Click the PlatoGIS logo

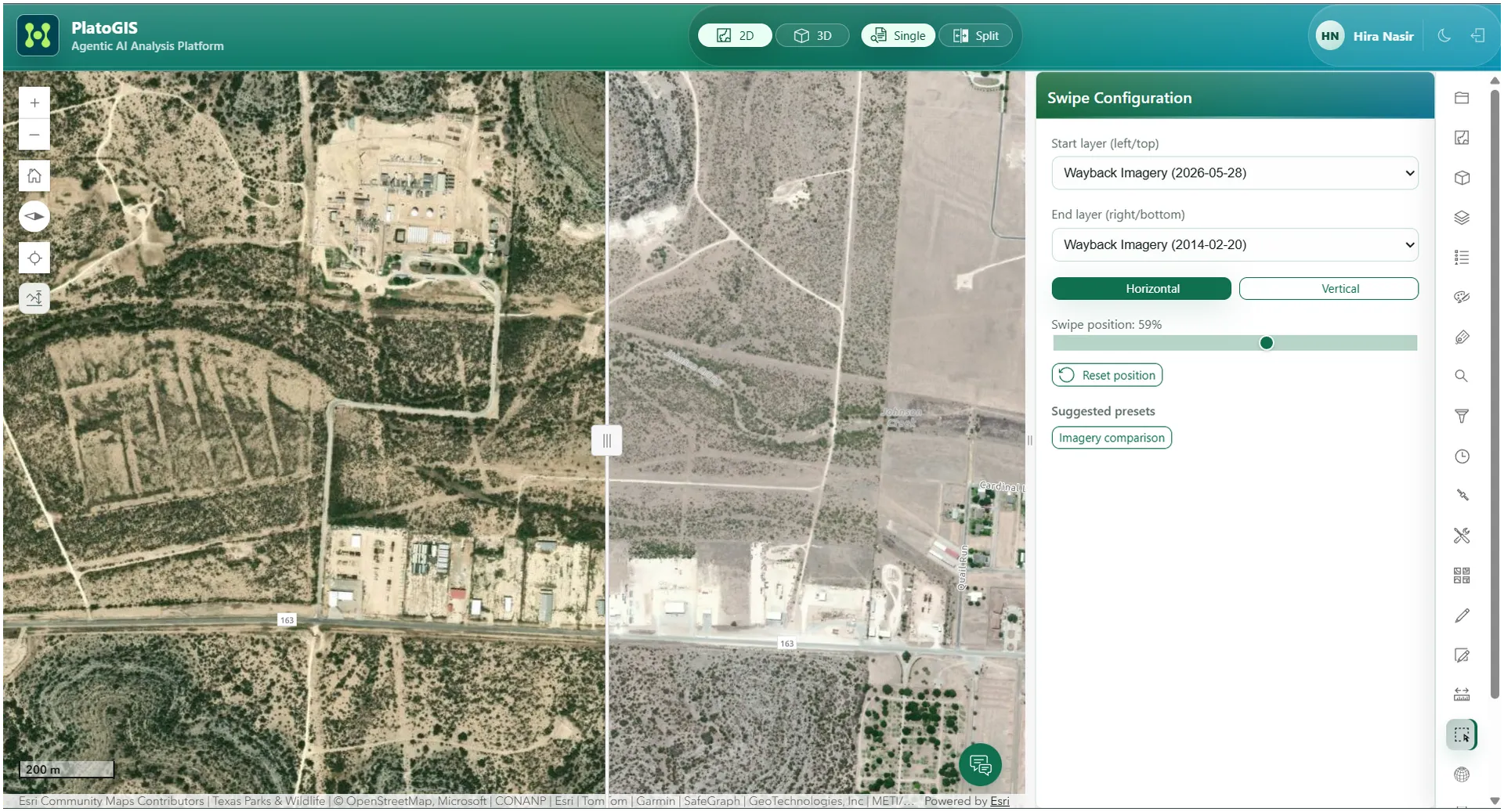[x=38, y=35]
